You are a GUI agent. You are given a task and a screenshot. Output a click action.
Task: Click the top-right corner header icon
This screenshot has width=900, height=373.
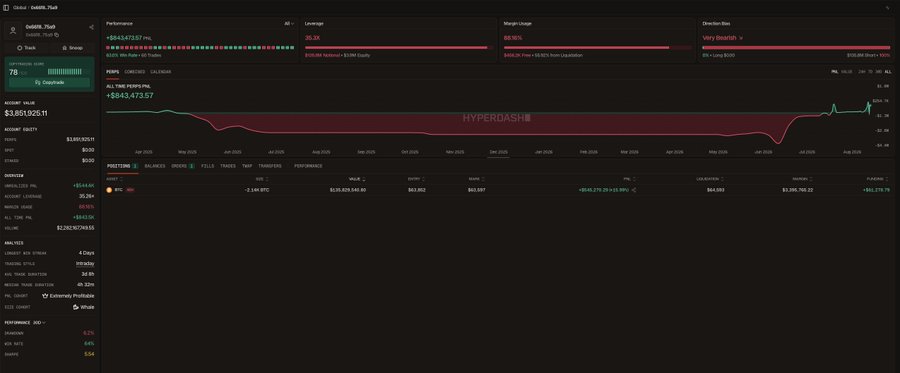pyautogui.click(x=887, y=8)
